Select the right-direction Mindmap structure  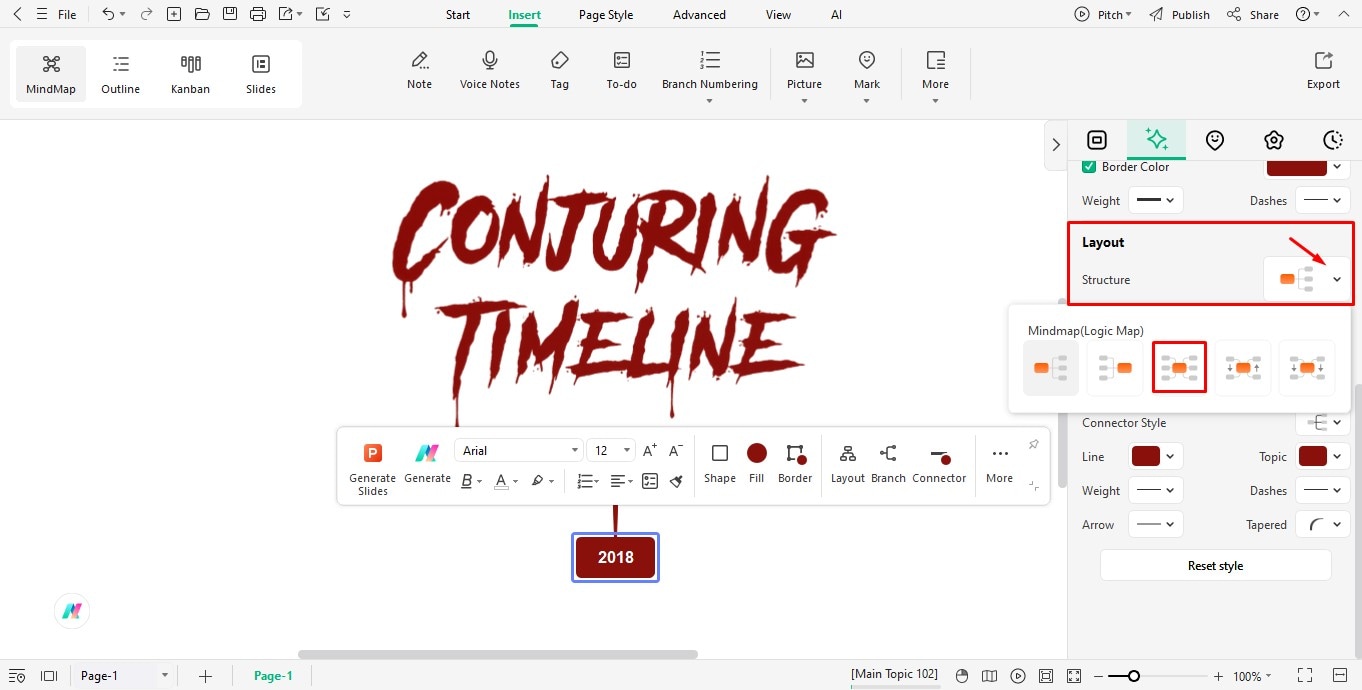(x=1051, y=368)
